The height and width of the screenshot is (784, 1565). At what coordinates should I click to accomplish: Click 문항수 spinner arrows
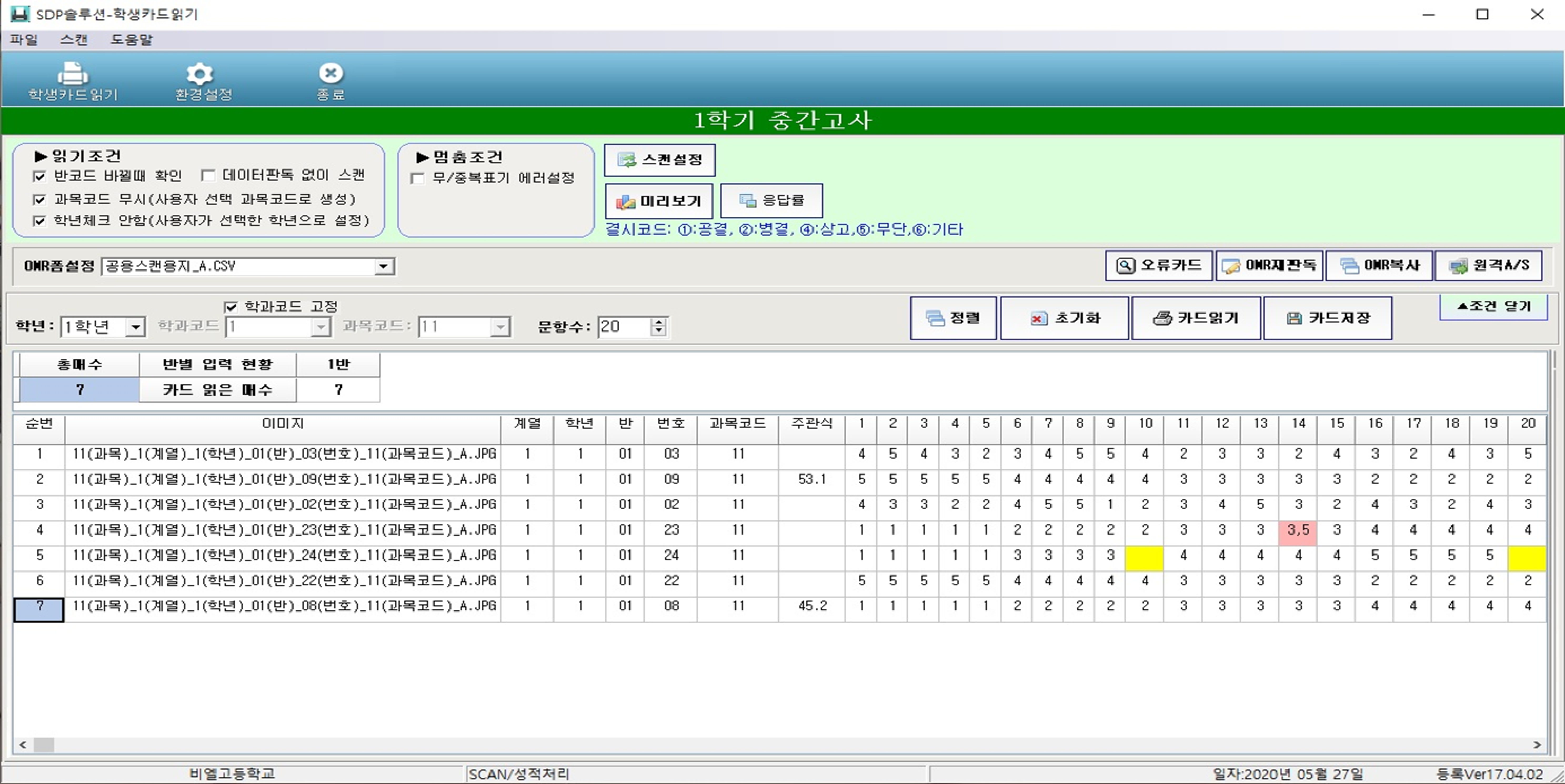pos(658,327)
